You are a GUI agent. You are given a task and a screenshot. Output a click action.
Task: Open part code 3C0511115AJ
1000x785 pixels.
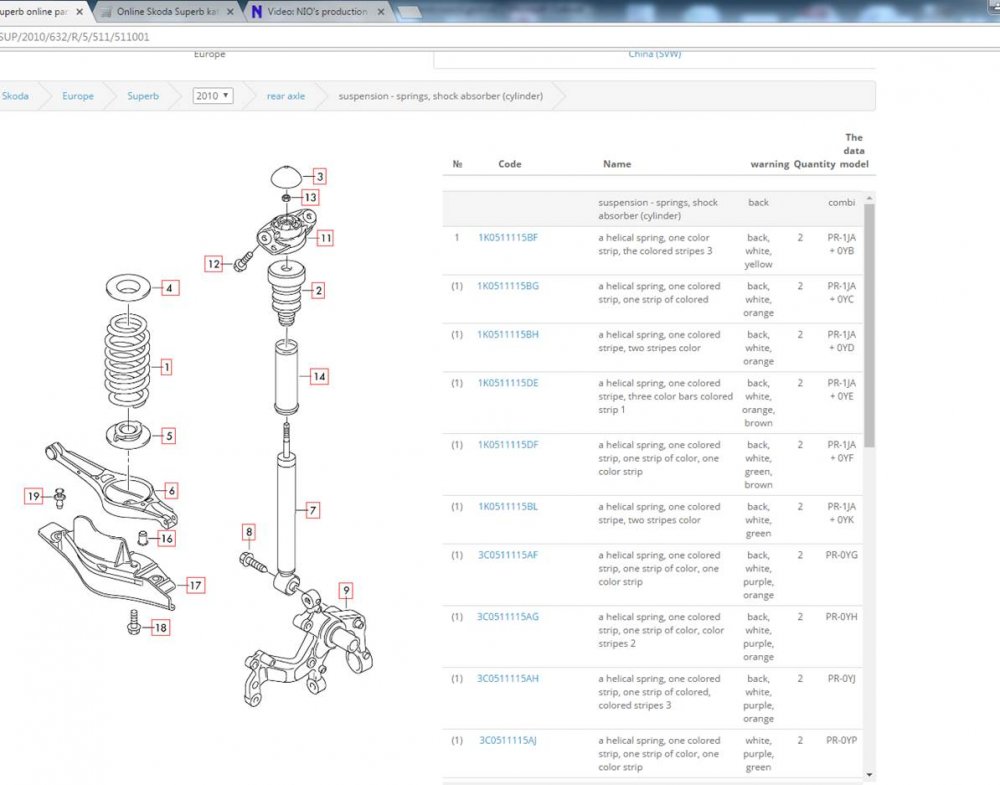(x=508, y=740)
